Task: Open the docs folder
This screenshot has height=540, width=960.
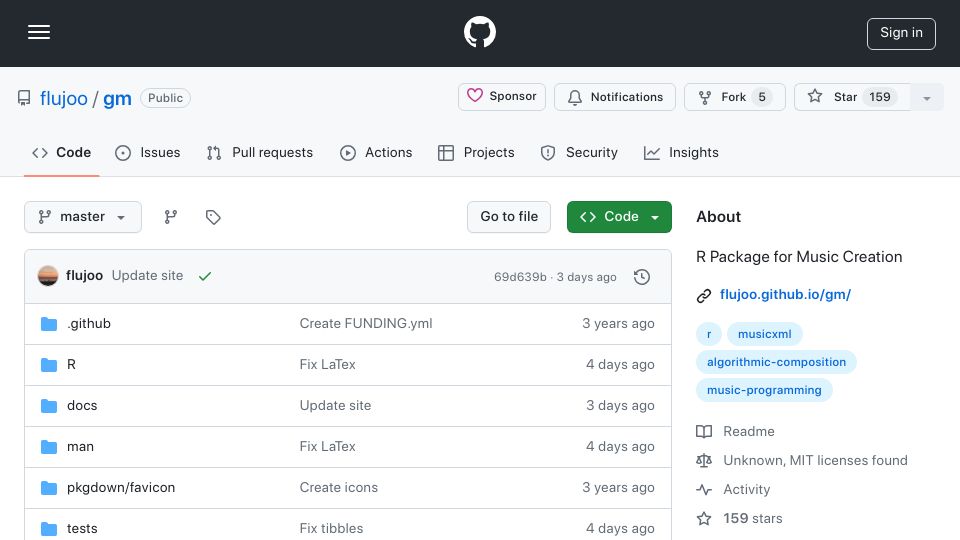Action: [82, 405]
